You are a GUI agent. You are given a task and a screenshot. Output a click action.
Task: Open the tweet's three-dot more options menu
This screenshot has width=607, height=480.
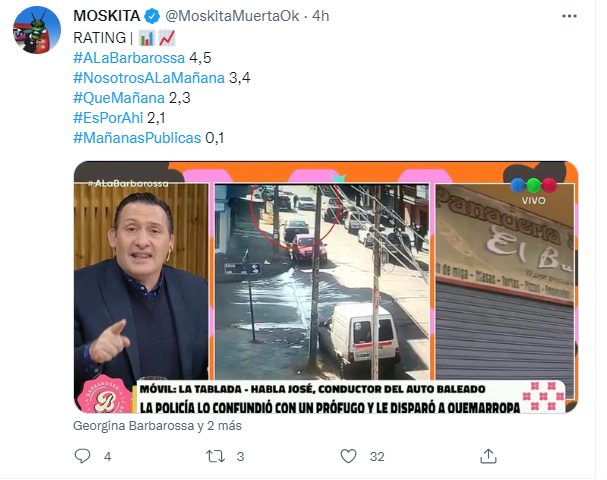(x=569, y=16)
